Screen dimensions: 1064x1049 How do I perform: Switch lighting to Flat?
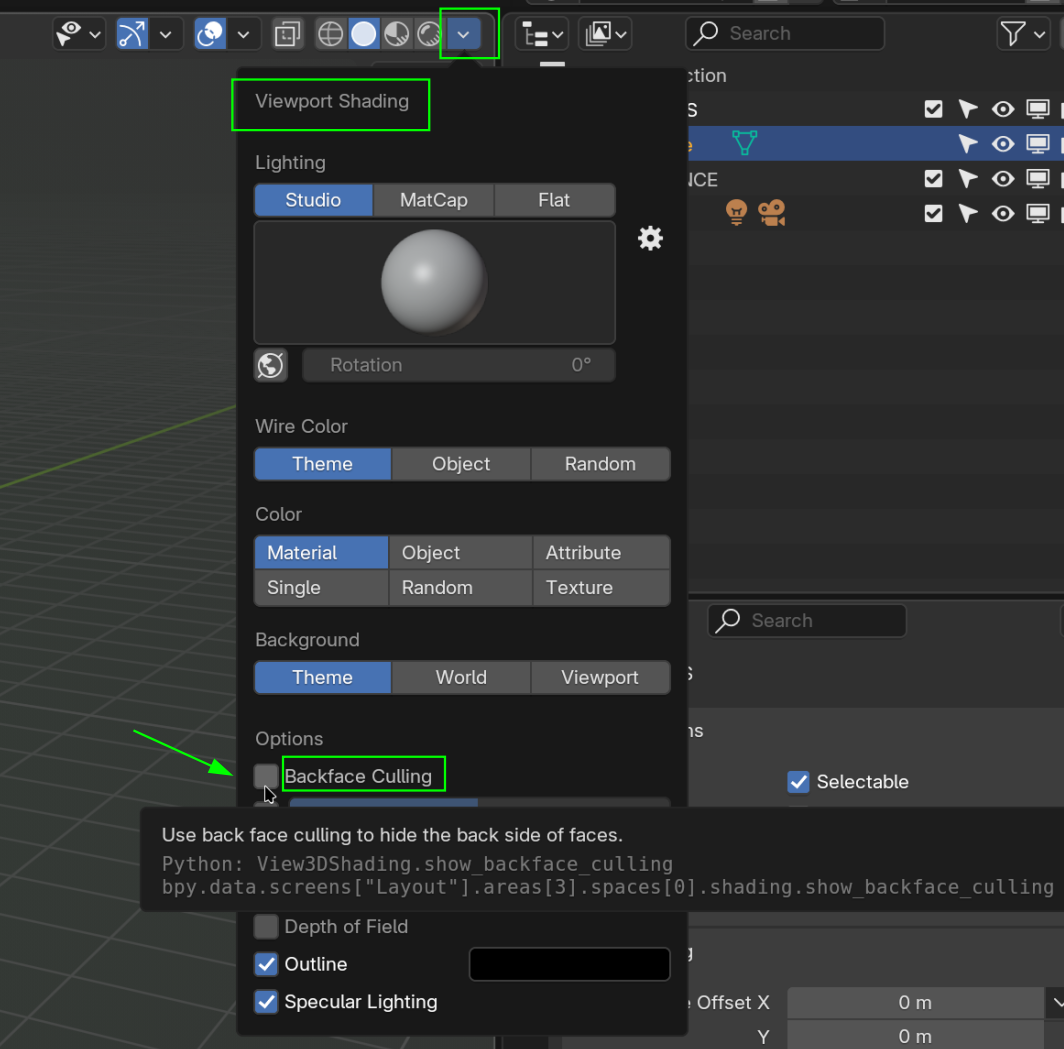click(x=554, y=200)
